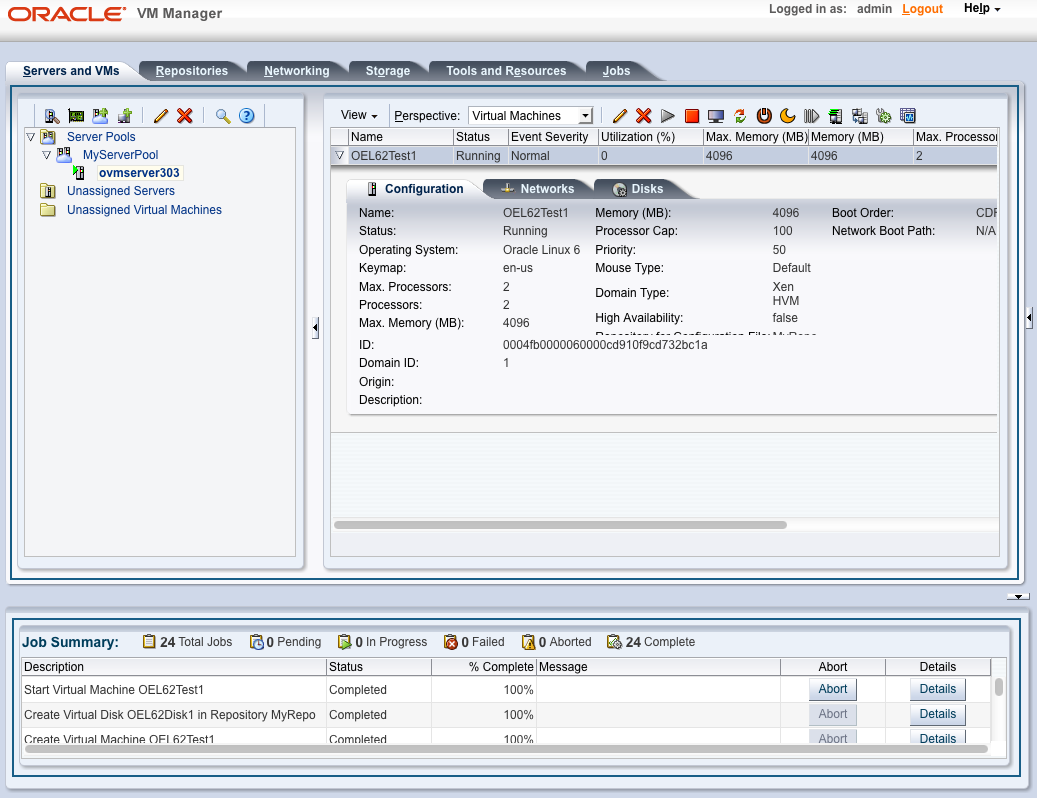Click the wrench and gear VM settings icon
Viewport: 1037px width, 798px height.
[x=884, y=116]
